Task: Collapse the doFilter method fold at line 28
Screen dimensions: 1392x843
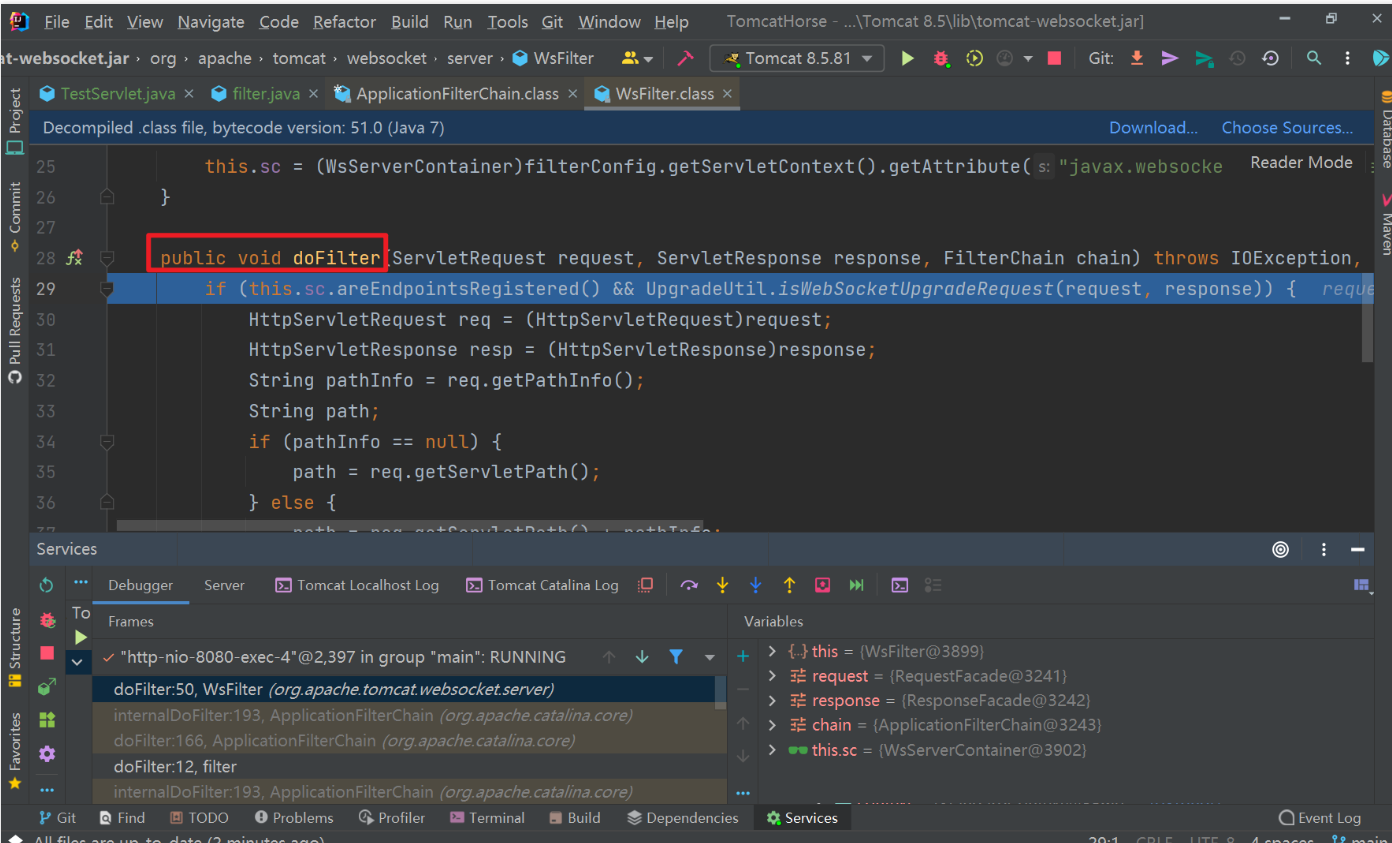Action: [107, 258]
